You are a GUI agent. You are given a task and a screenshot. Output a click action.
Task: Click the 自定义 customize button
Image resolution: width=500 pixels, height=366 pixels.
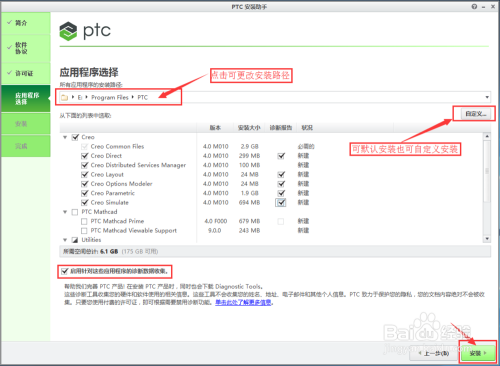coord(476,114)
